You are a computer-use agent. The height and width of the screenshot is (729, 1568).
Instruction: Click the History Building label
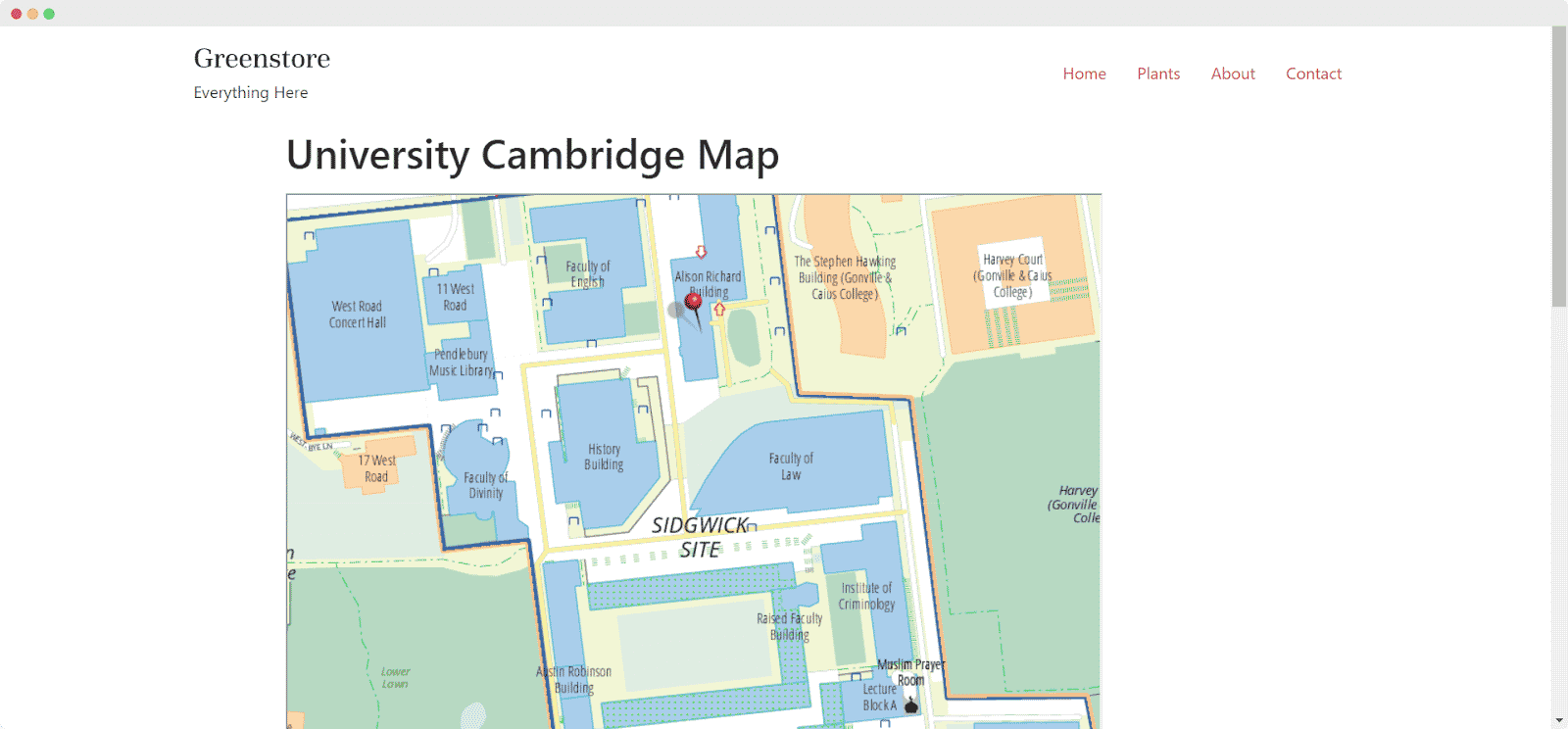(x=604, y=457)
